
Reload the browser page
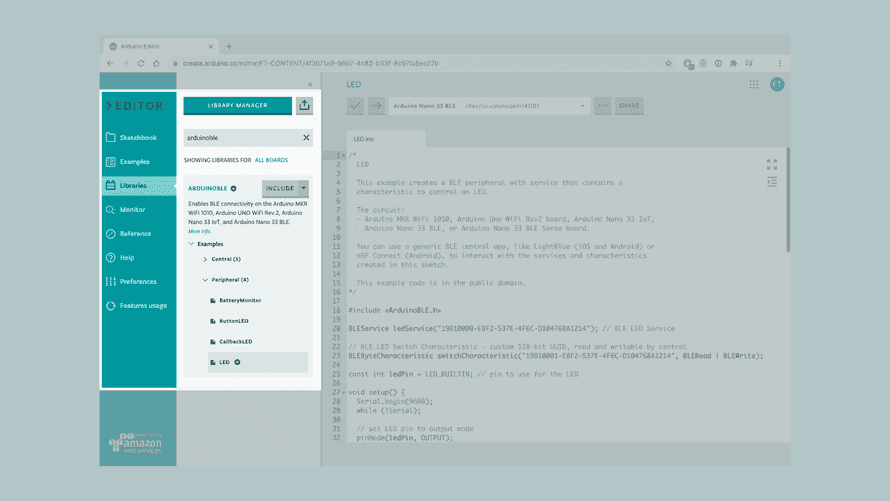tap(141, 64)
